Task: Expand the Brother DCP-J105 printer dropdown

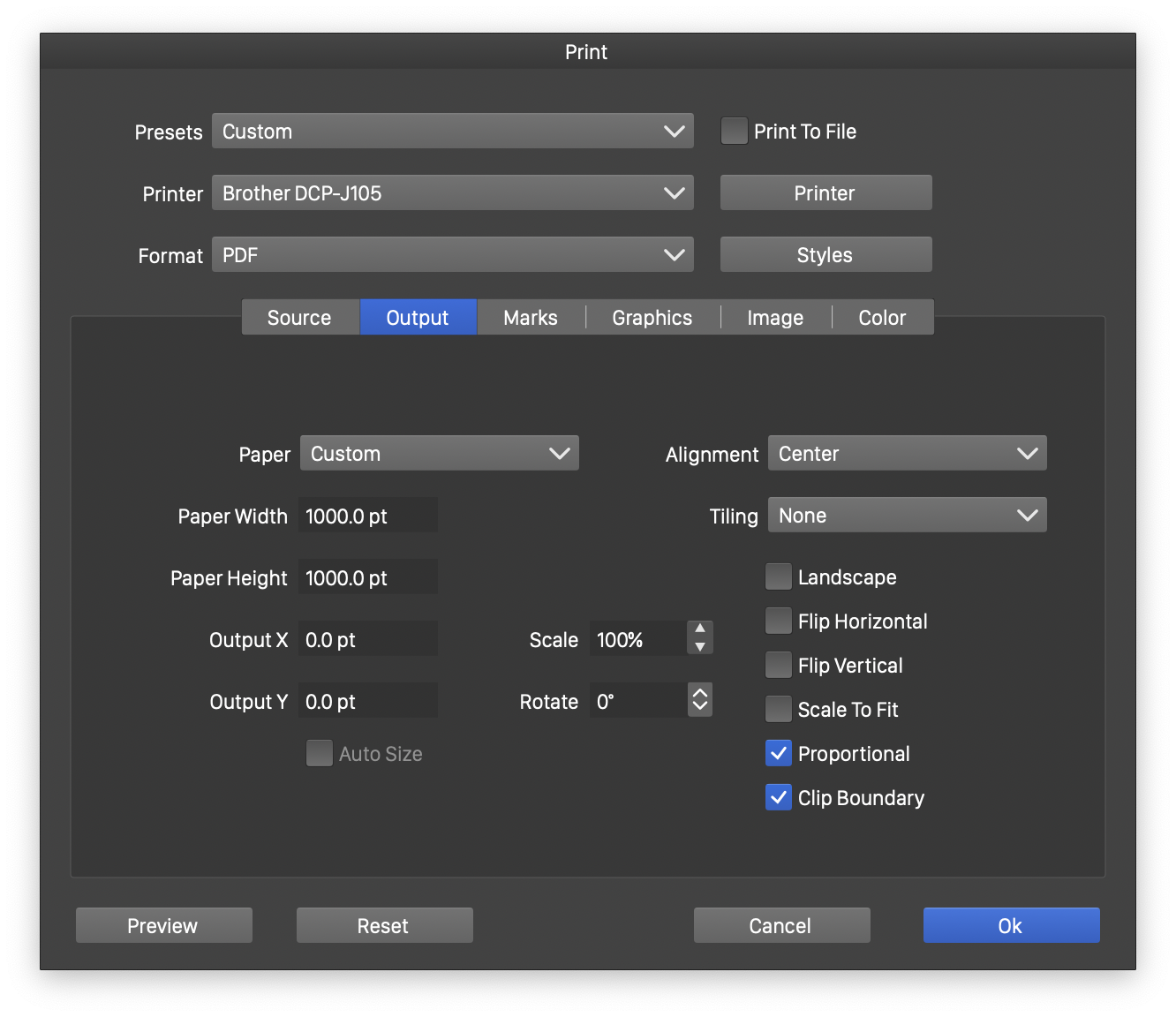Action: pyautogui.click(x=452, y=193)
